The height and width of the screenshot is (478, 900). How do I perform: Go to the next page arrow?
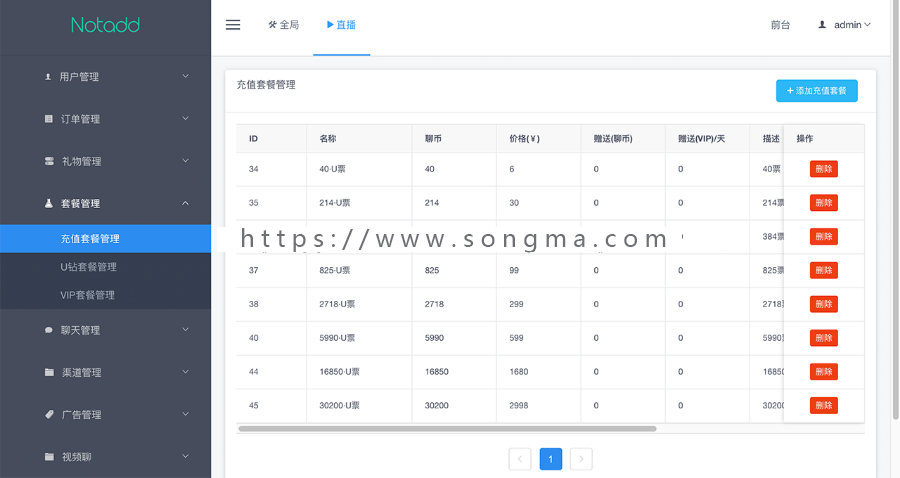(x=581, y=458)
